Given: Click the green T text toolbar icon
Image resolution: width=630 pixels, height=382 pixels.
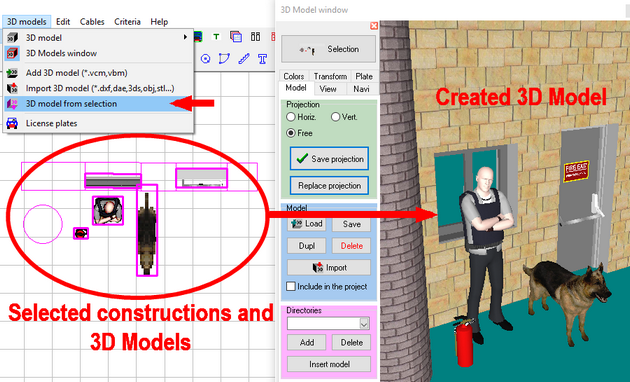Looking at the screenshot, I should click(216, 37).
